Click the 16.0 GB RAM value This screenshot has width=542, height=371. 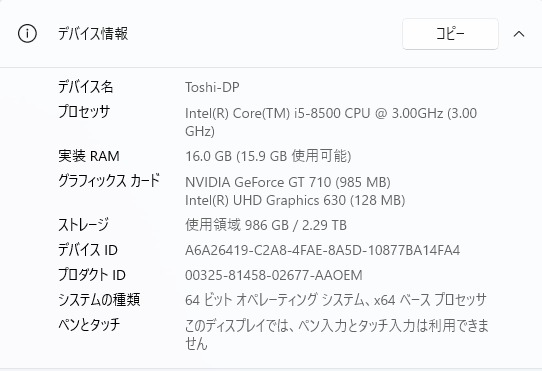coord(268,156)
